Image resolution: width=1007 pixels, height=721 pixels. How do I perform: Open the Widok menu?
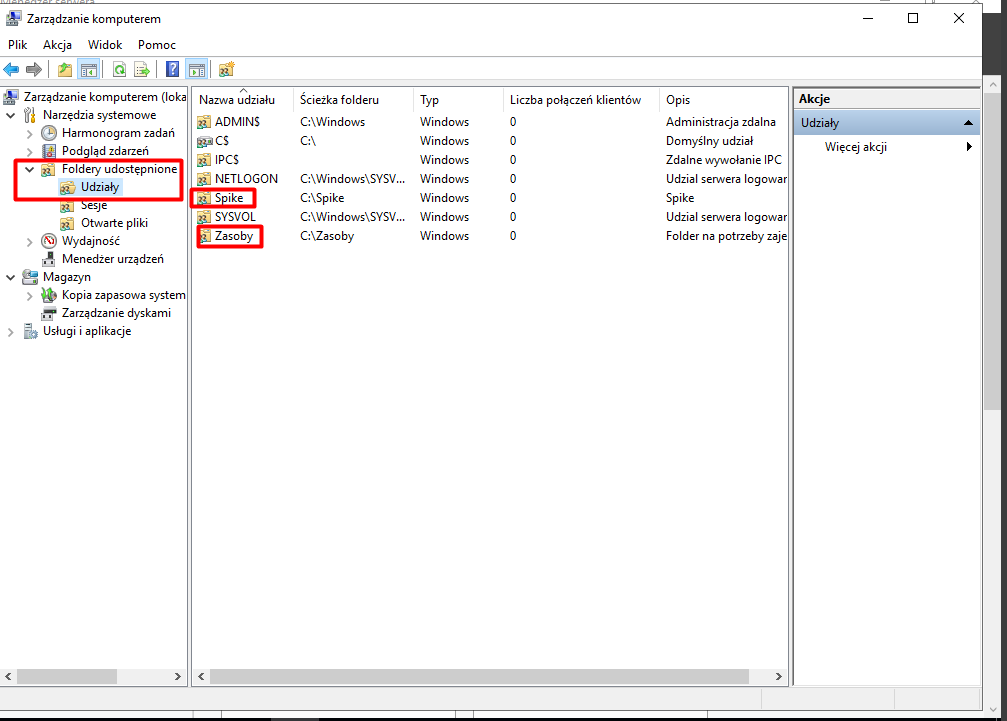click(105, 45)
